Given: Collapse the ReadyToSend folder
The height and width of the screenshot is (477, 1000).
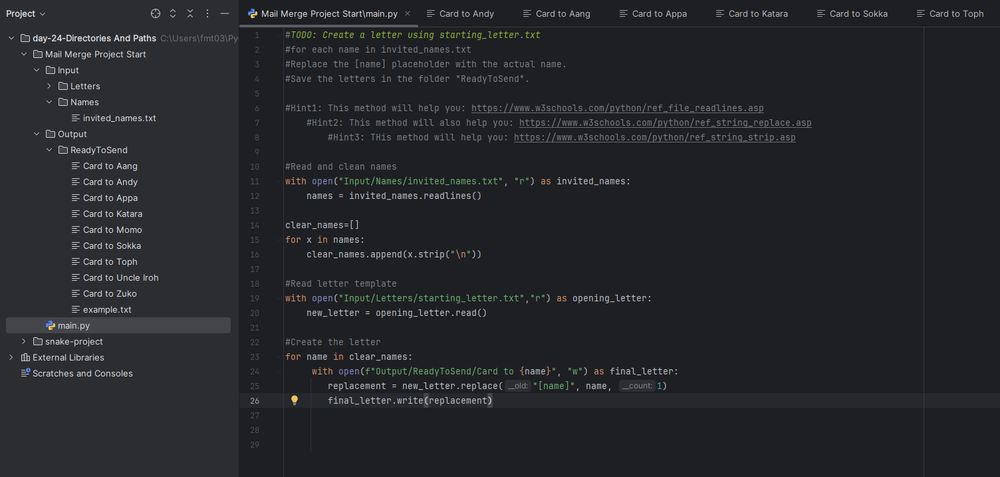Looking at the screenshot, I should (x=49, y=150).
